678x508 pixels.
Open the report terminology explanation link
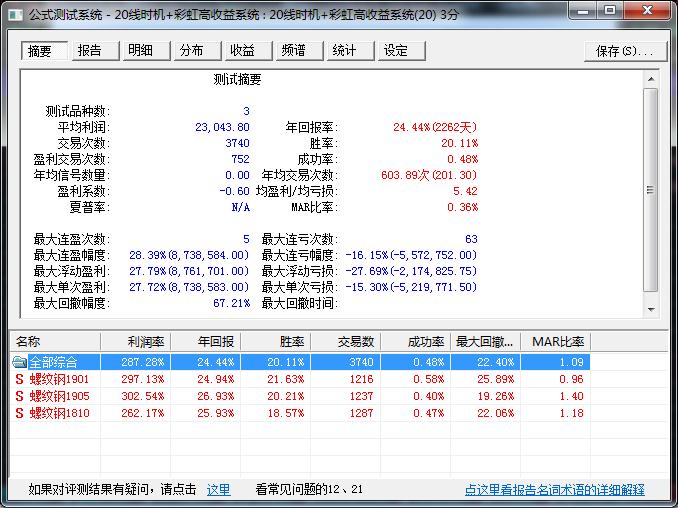click(555, 489)
